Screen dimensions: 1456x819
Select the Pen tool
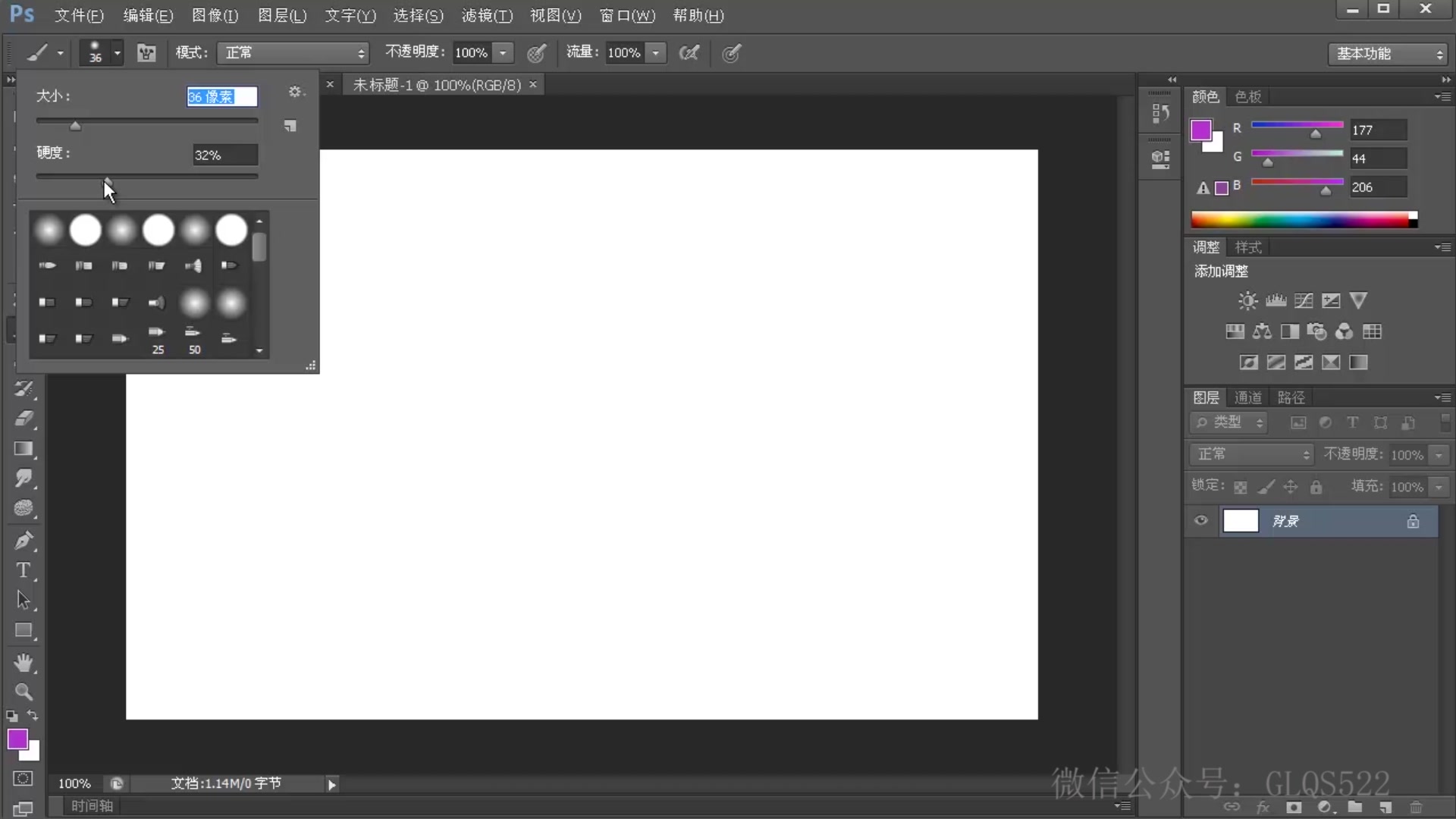coord(24,540)
